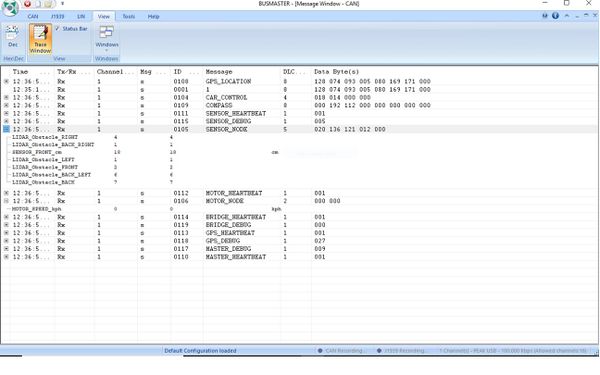This screenshot has height=375, width=600.
Task: Open the Windows dropdown in the ribbon
Action: coord(107,38)
